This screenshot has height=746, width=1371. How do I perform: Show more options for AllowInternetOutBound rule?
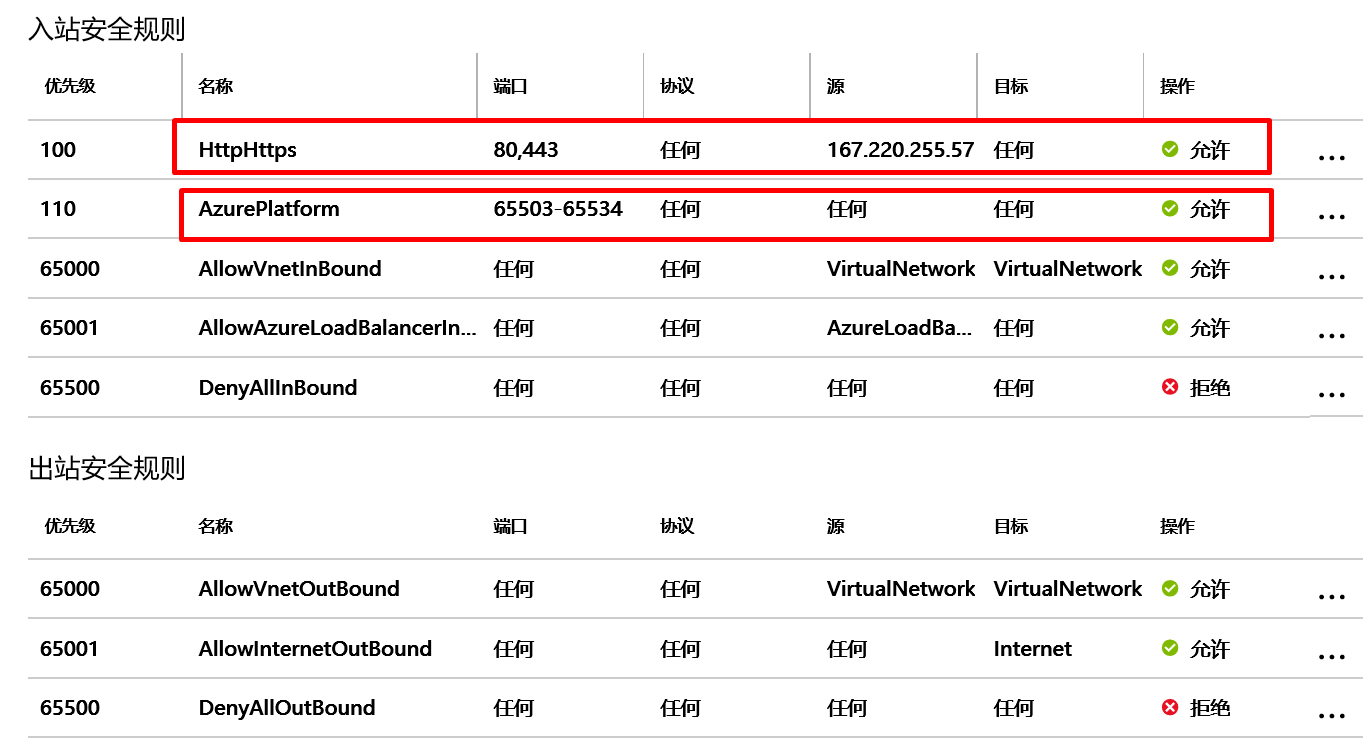[x=1331, y=657]
